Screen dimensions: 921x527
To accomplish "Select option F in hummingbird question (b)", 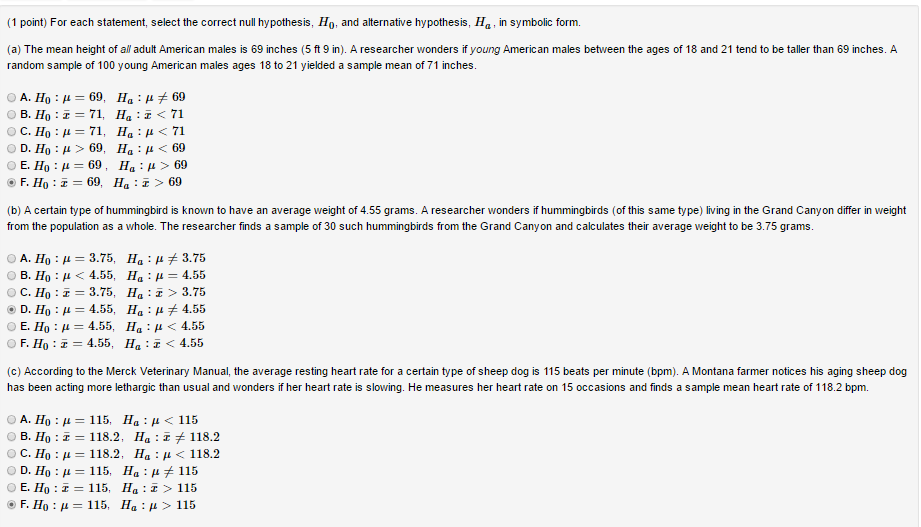I will pyautogui.click(x=11, y=343).
